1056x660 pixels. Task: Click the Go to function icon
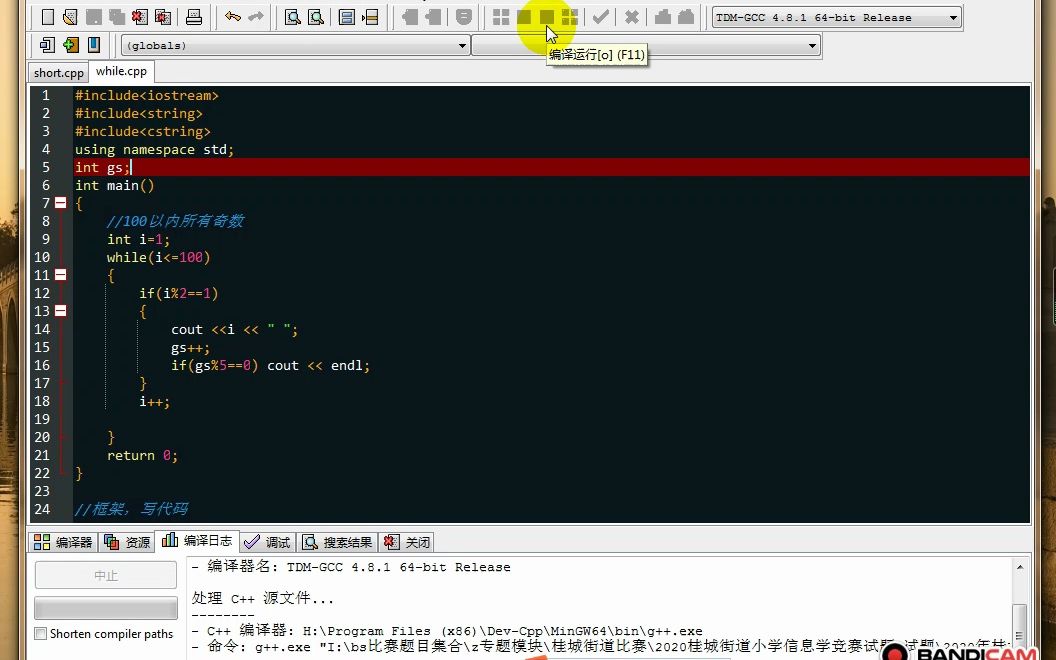pos(347,17)
